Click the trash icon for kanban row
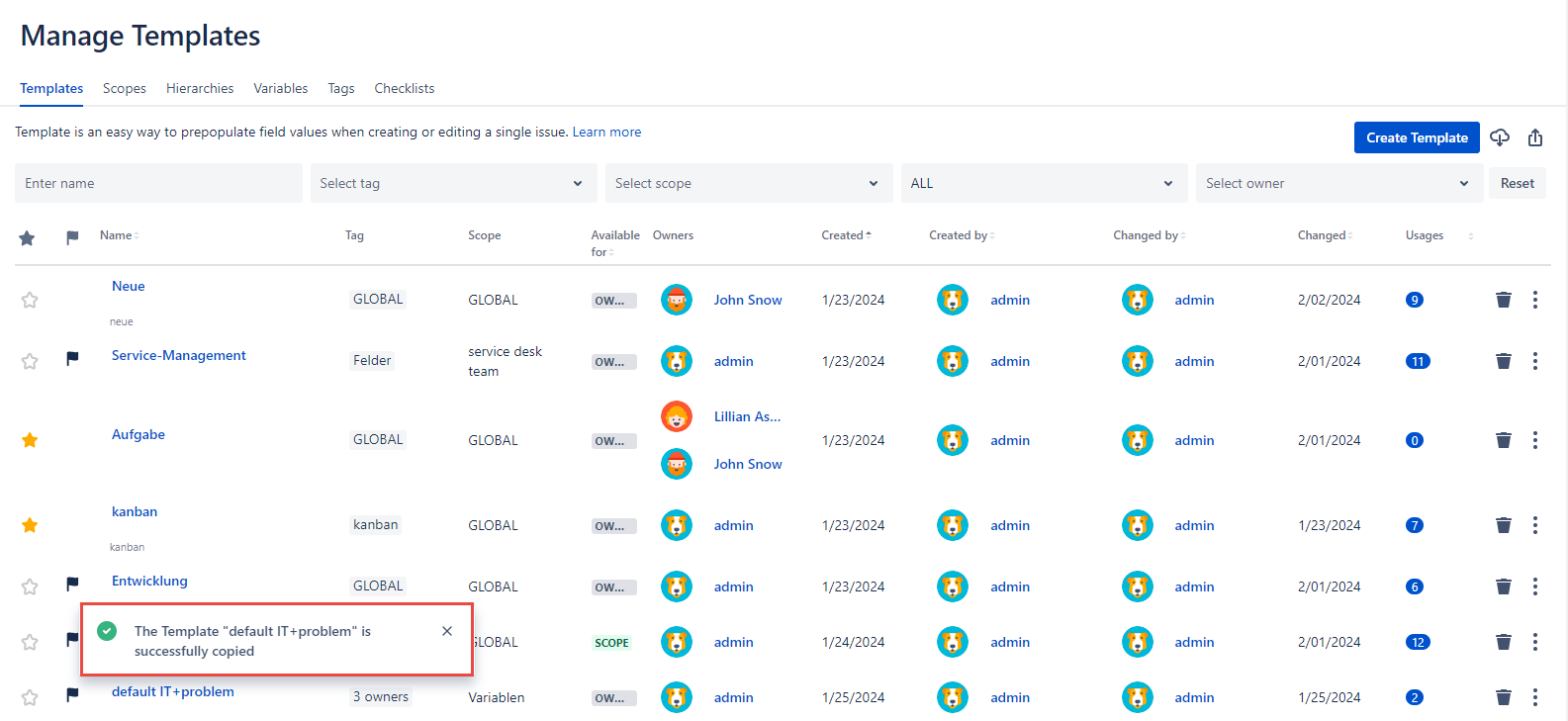Viewport: 1568px width, 721px height. pos(1503,525)
